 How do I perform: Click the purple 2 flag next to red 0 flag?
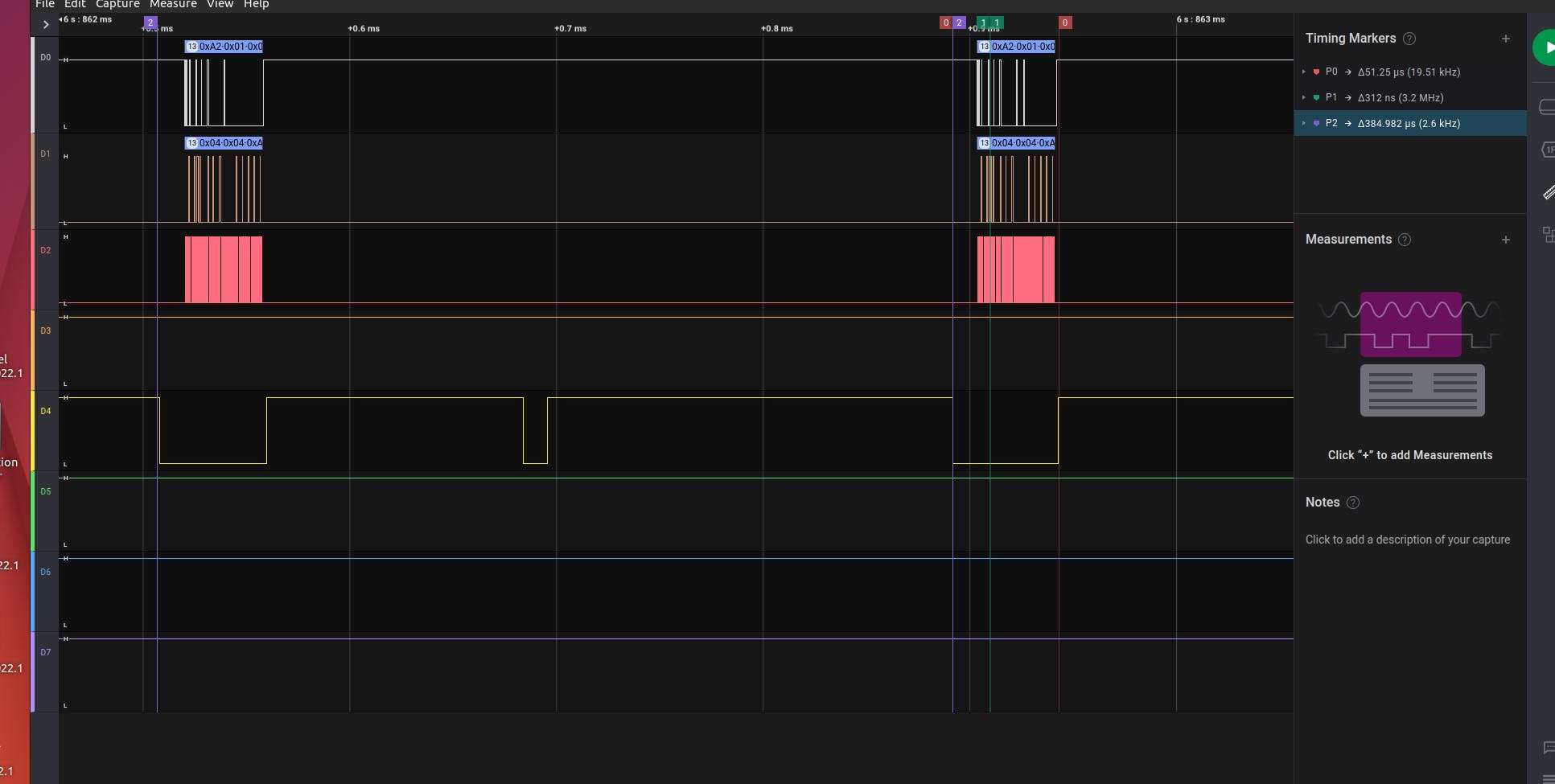coord(959,23)
